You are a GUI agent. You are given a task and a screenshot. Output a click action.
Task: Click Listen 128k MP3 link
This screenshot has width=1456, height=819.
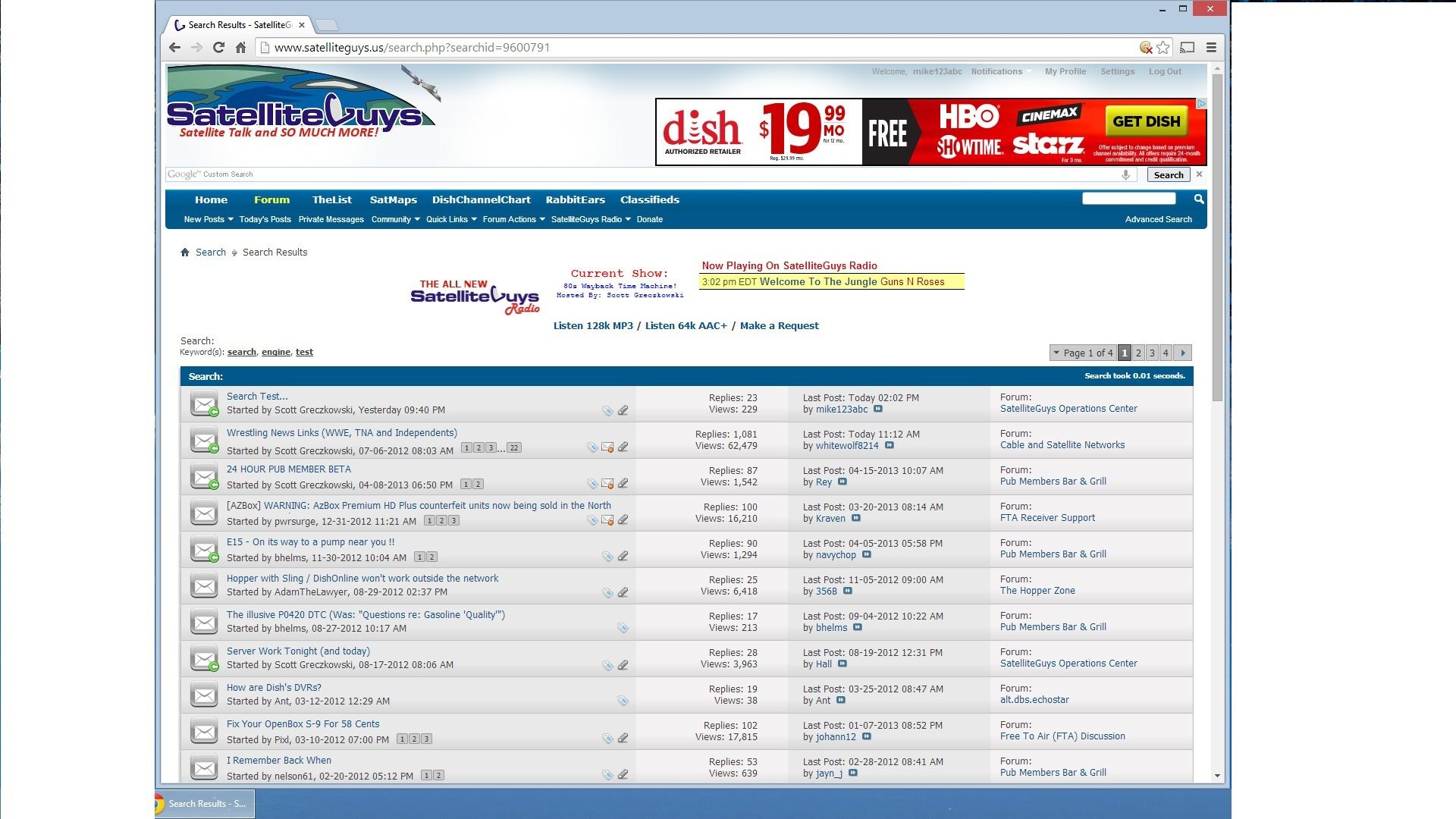592,326
